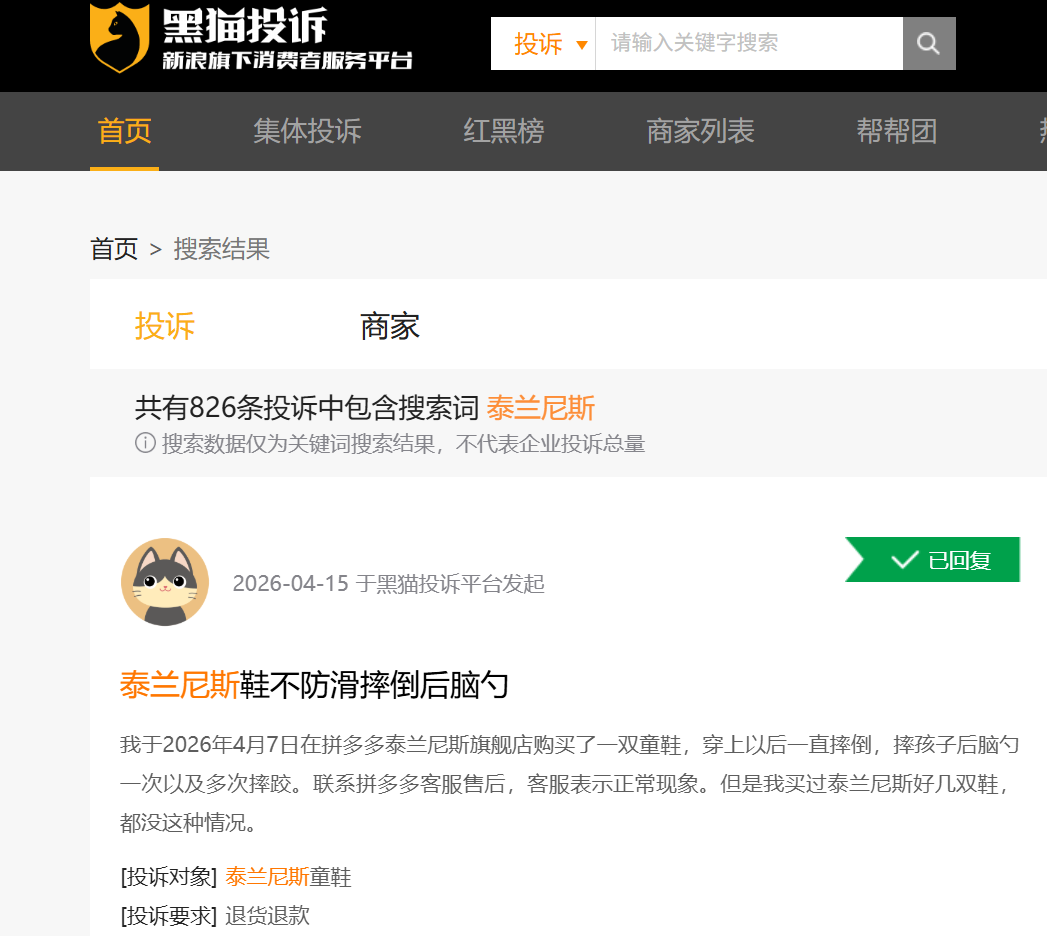Screen dimensions: 1047x936
Task: Click the cat avatar of the complainant
Action: click(x=165, y=582)
